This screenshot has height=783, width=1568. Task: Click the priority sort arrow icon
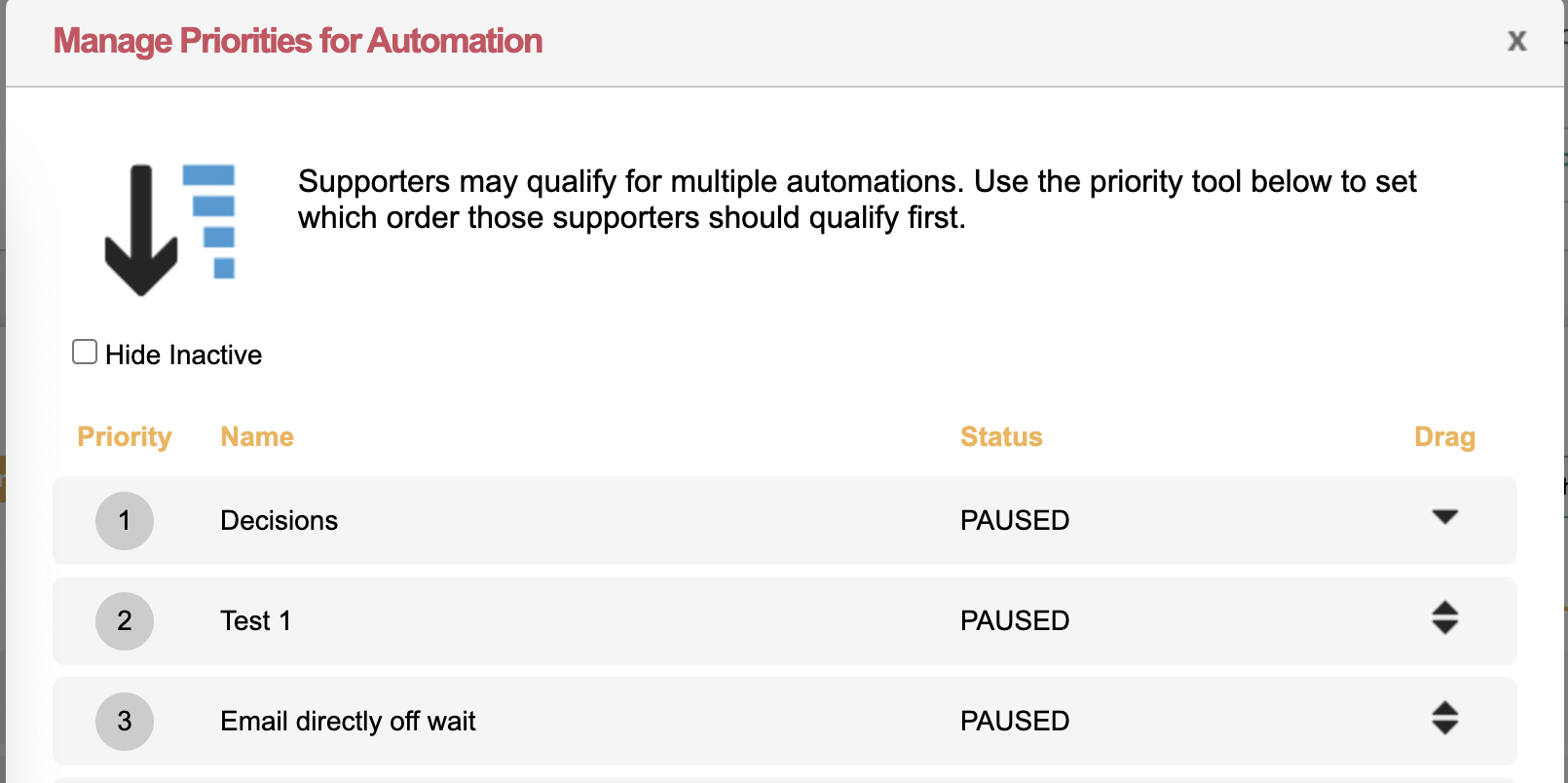coord(169,230)
